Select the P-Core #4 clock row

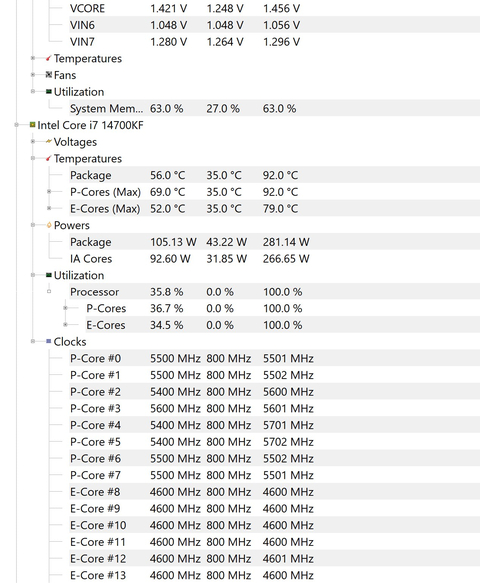(x=274, y=425)
